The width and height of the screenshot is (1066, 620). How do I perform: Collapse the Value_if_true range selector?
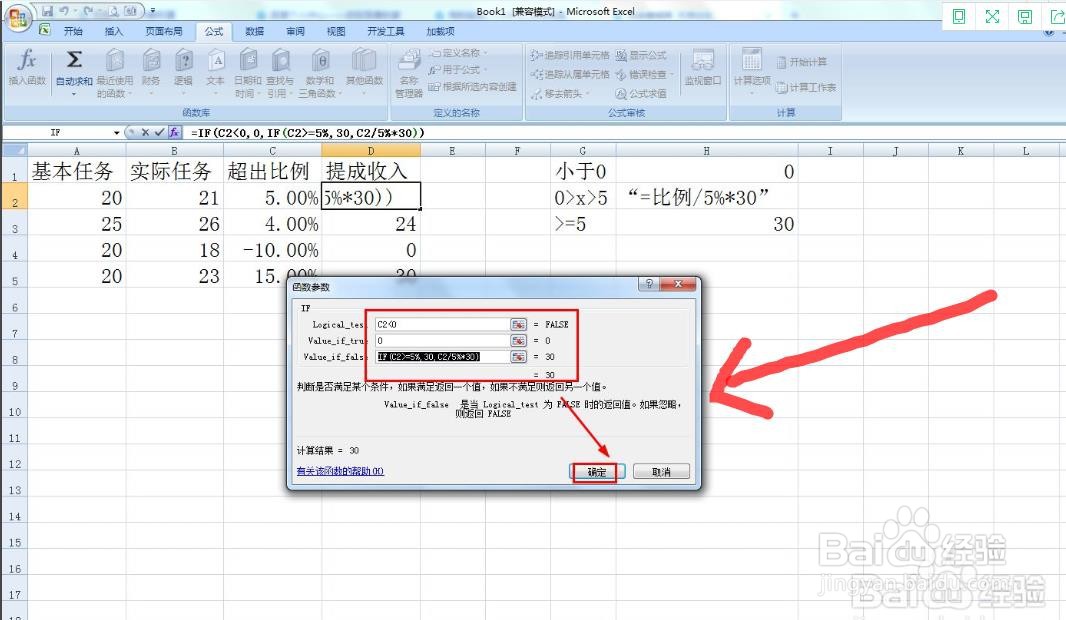[518, 340]
